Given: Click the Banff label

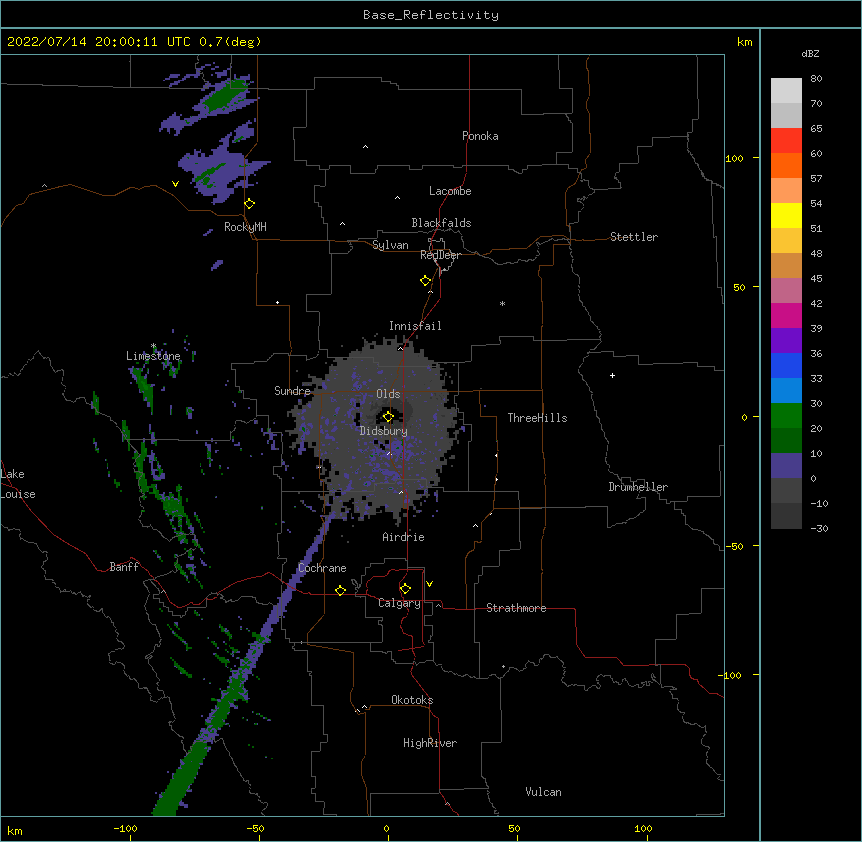Looking at the screenshot, I should point(124,567).
